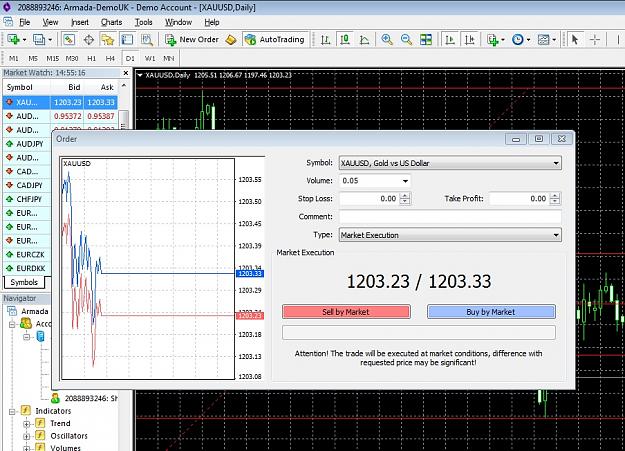
Task: Click the Stop Loss value field
Action: (x=369, y=199)
